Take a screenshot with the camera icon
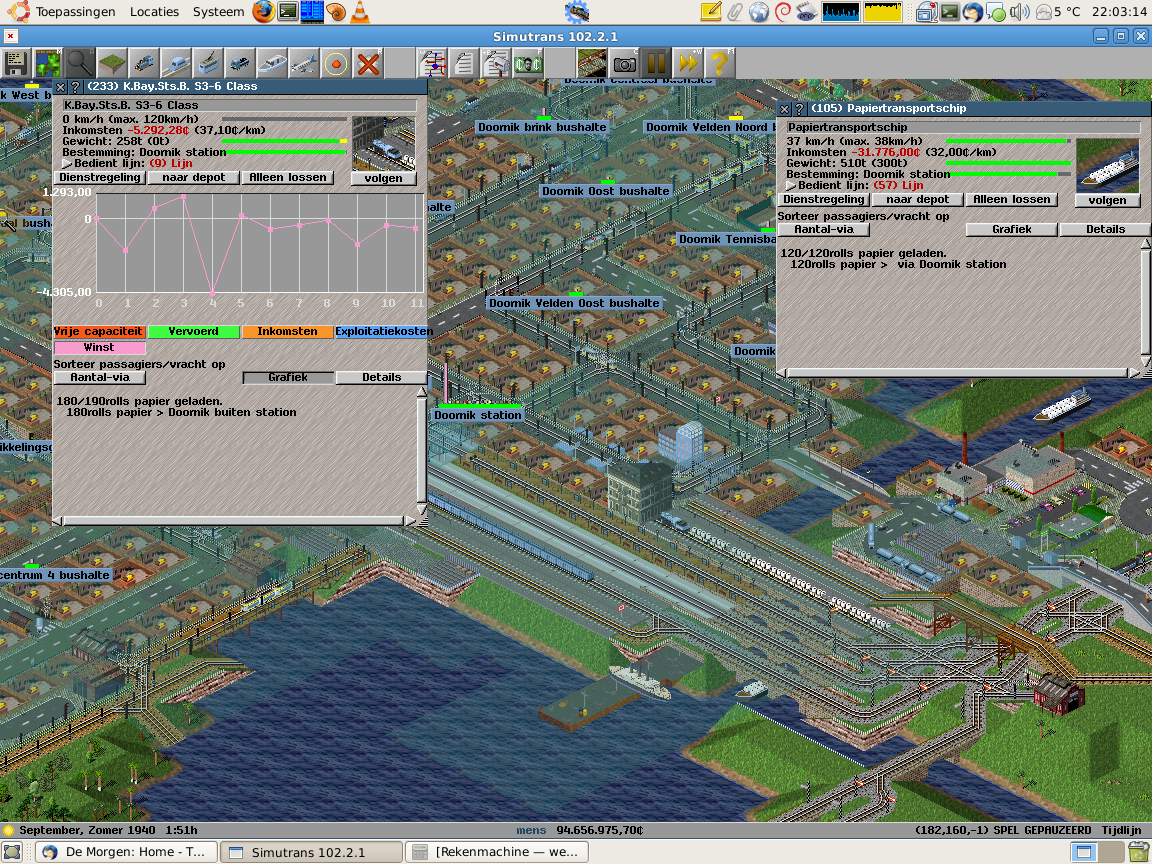 (625, 64)
